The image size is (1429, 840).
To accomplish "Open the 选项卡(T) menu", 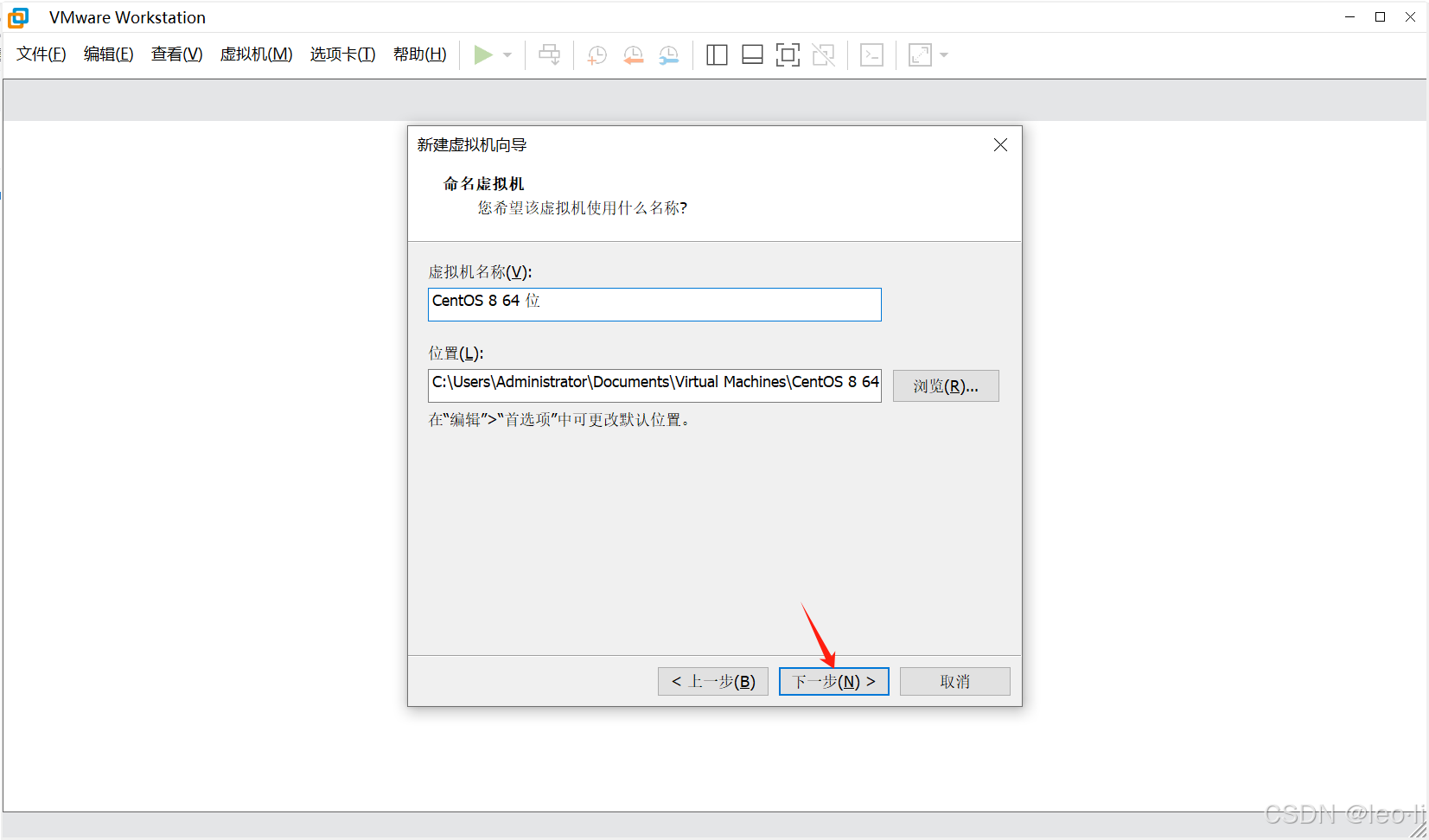I will [x=343, y=54].
